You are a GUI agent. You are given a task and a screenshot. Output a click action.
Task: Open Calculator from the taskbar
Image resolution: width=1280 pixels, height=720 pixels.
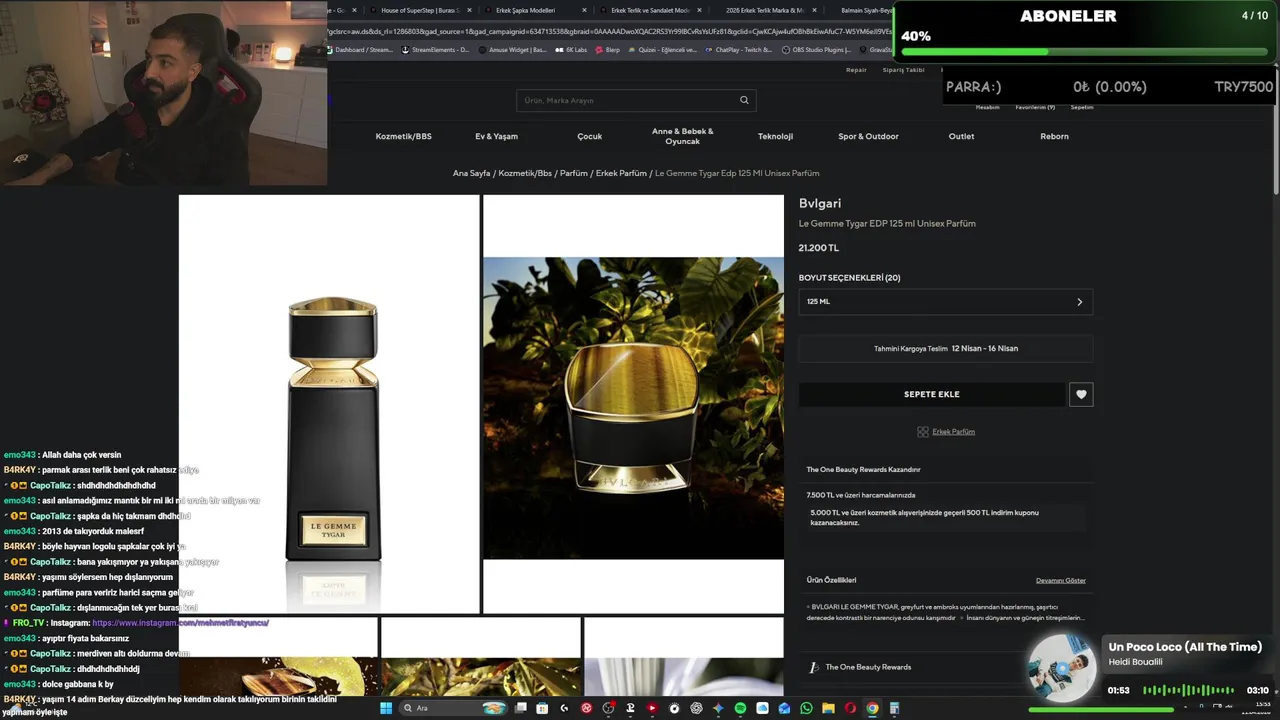(894, 708)
